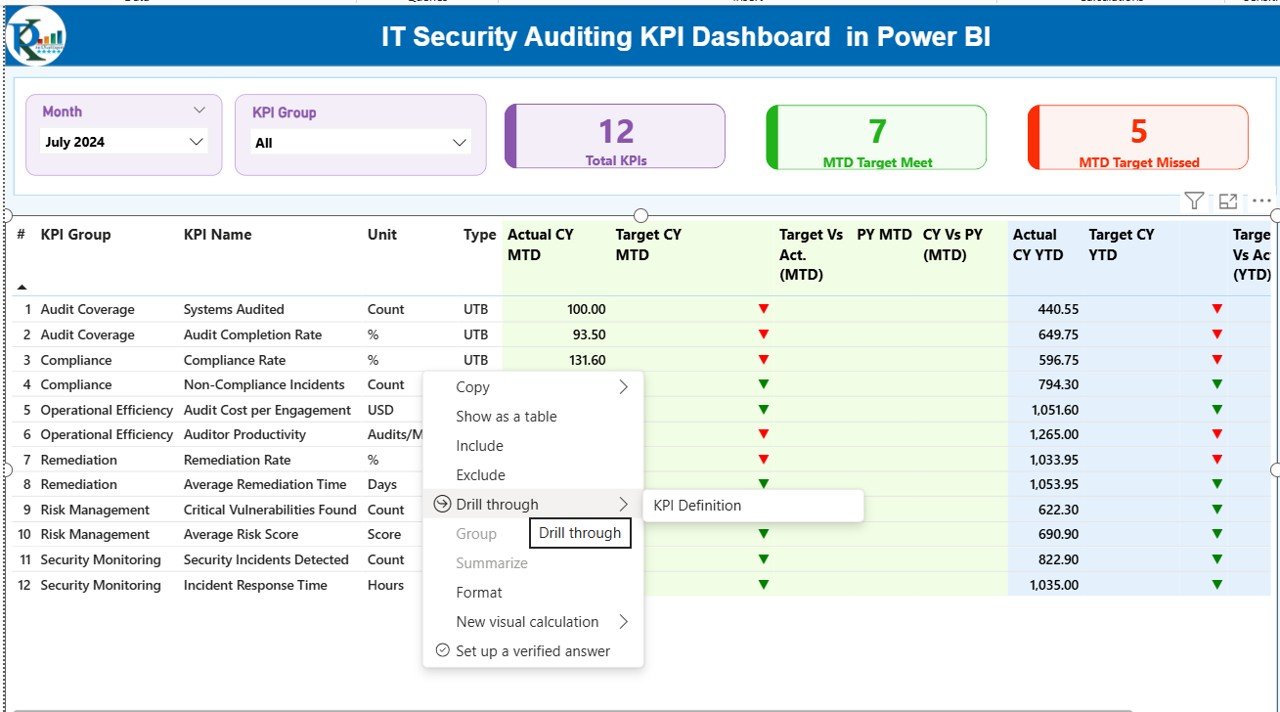This screenshot has width=1280, height=712.
Task: Open the KPI Group dropdown showing All
Action: click(460, 143)
